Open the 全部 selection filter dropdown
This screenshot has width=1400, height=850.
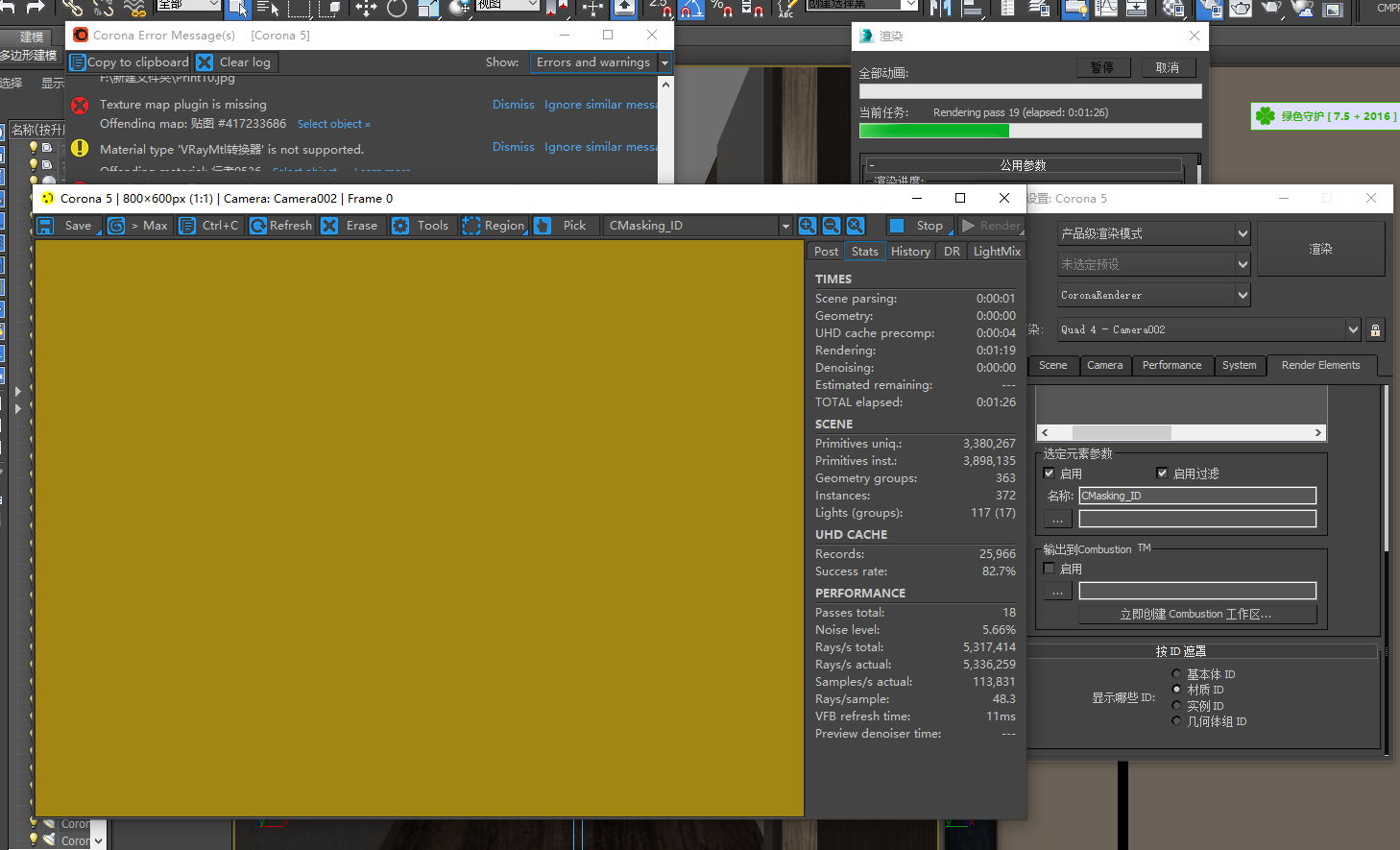(188, 5)
